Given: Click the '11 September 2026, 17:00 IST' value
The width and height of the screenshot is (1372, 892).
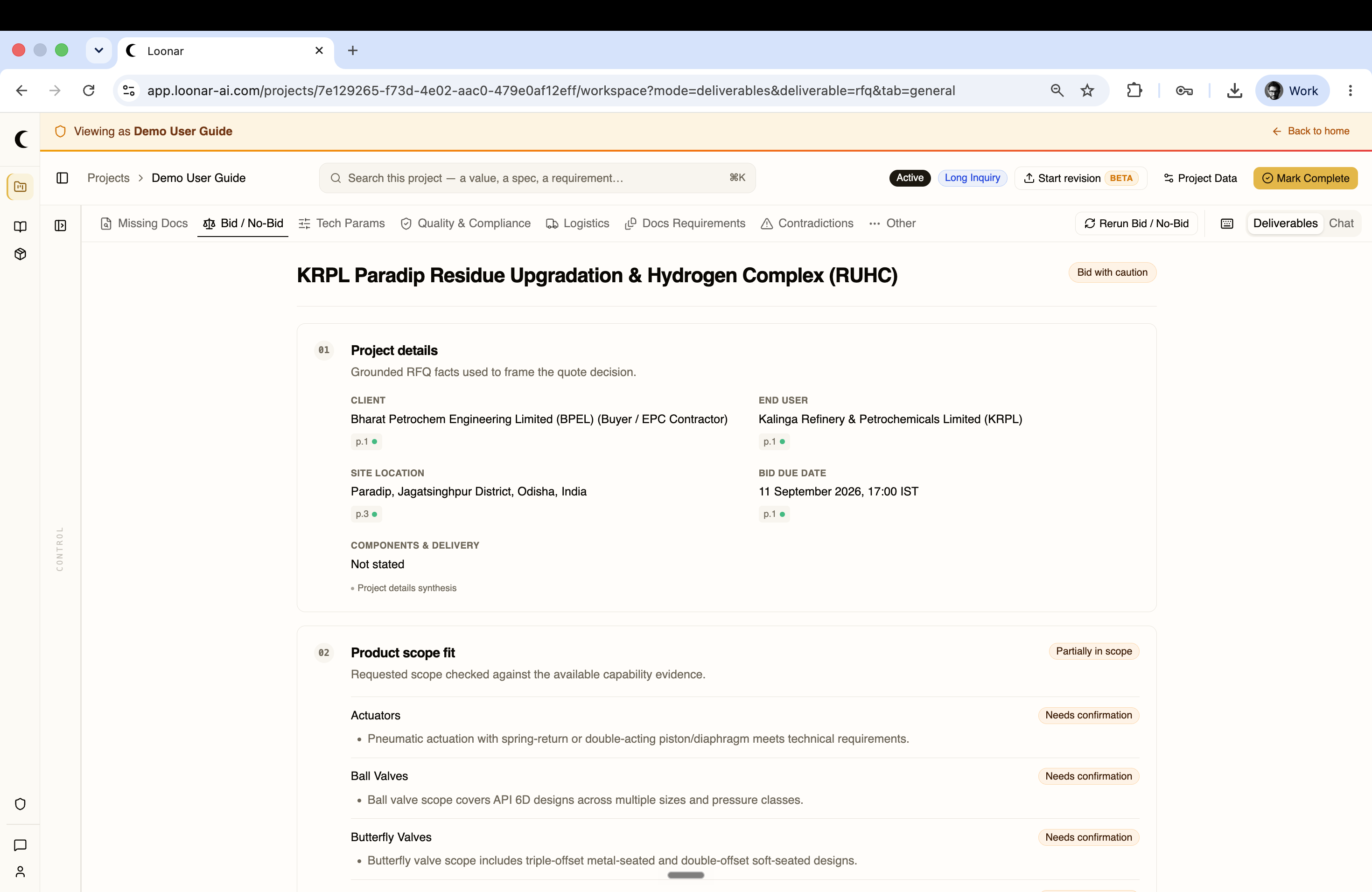Looking at the screenshot, I should [x=838, y=492].
